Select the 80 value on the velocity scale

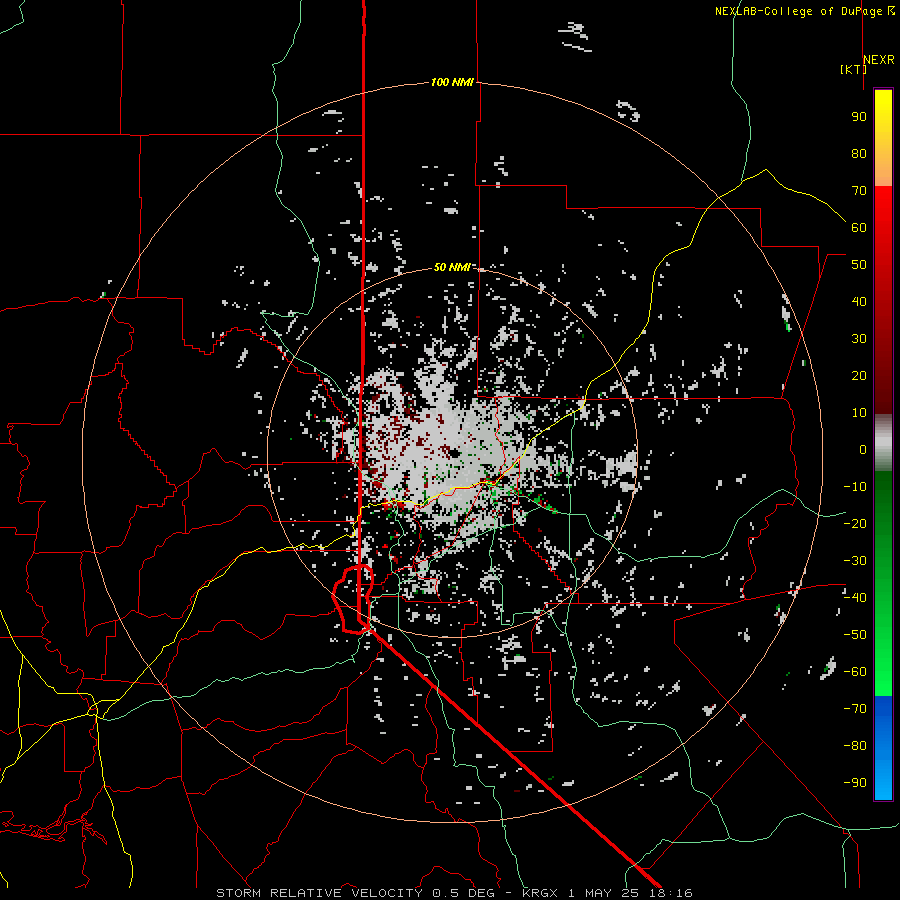[x=859, y=153]
